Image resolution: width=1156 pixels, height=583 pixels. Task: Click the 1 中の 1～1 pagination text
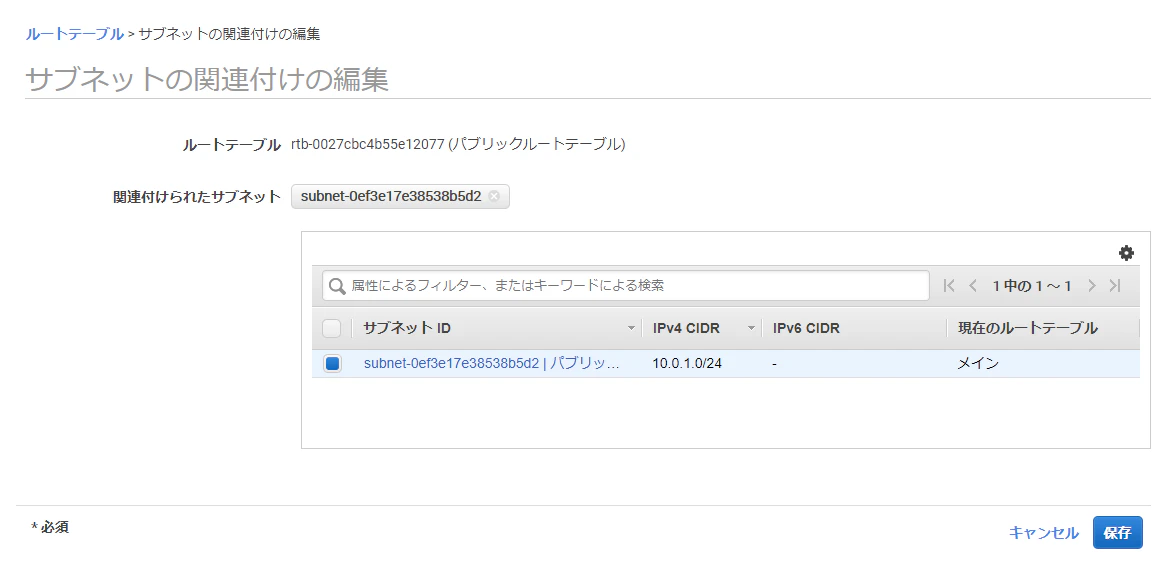click(1032, 286)
